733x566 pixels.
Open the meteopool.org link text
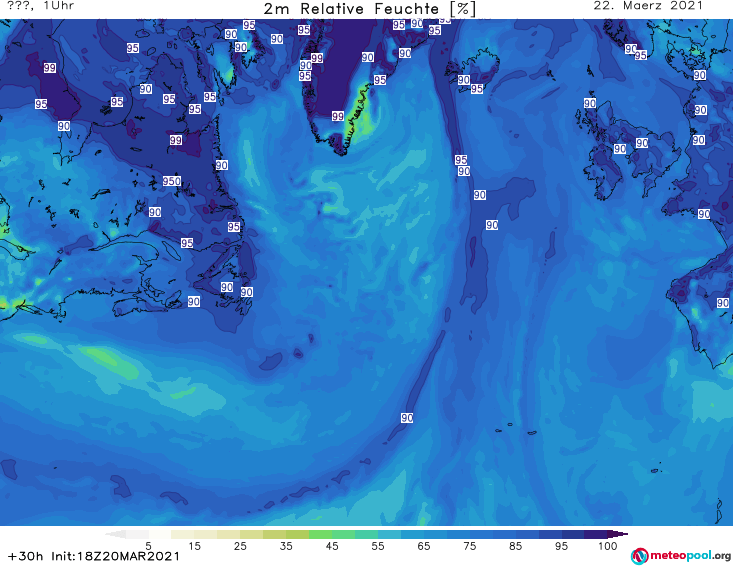[x=690, y=556]
